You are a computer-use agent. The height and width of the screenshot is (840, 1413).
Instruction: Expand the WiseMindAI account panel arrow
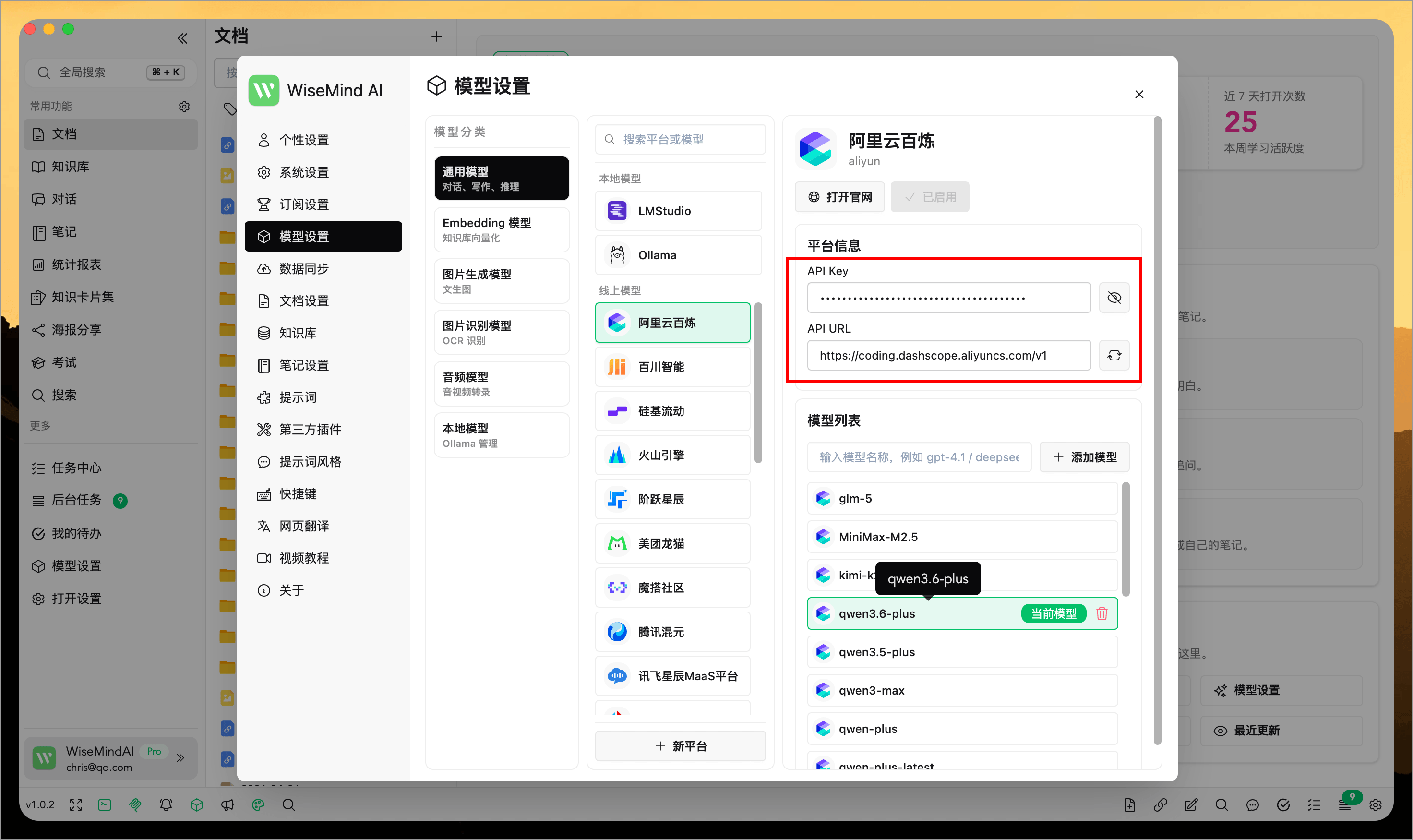[x=180, y=758]
